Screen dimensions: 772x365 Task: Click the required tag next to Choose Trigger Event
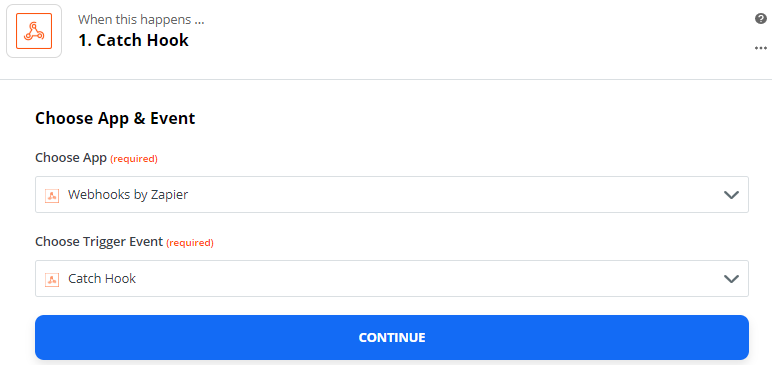(190, 243)
